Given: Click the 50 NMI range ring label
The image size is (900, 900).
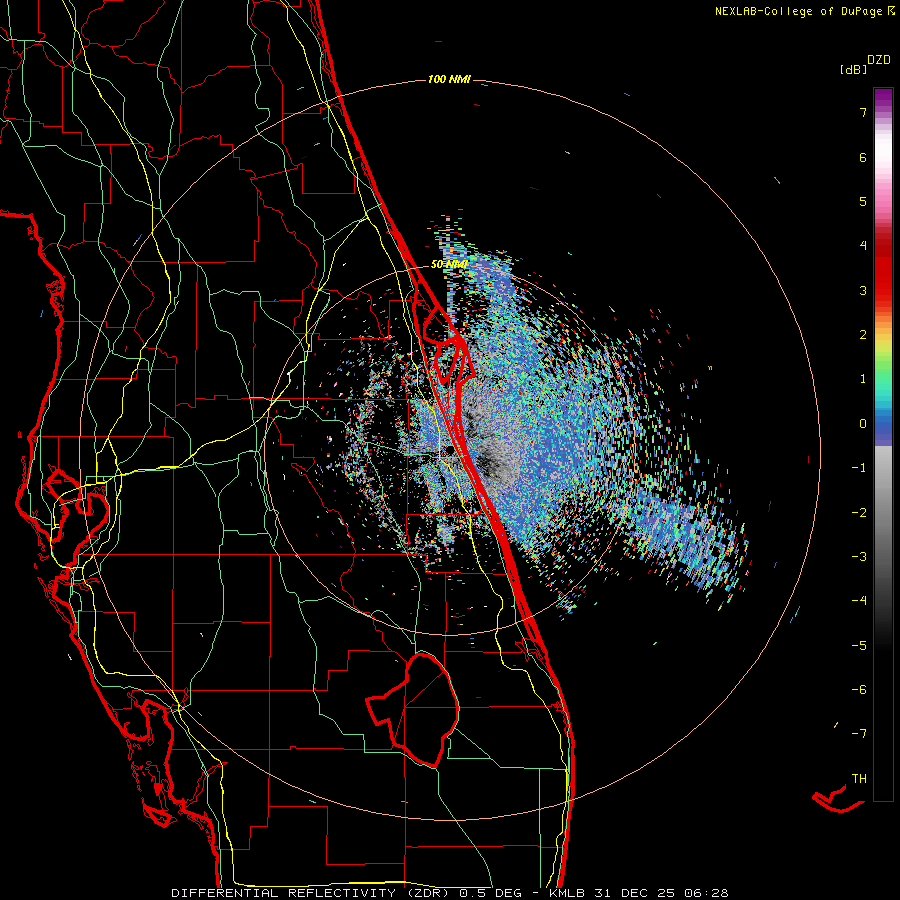Looking at the screenshot, I should (449, 264).
